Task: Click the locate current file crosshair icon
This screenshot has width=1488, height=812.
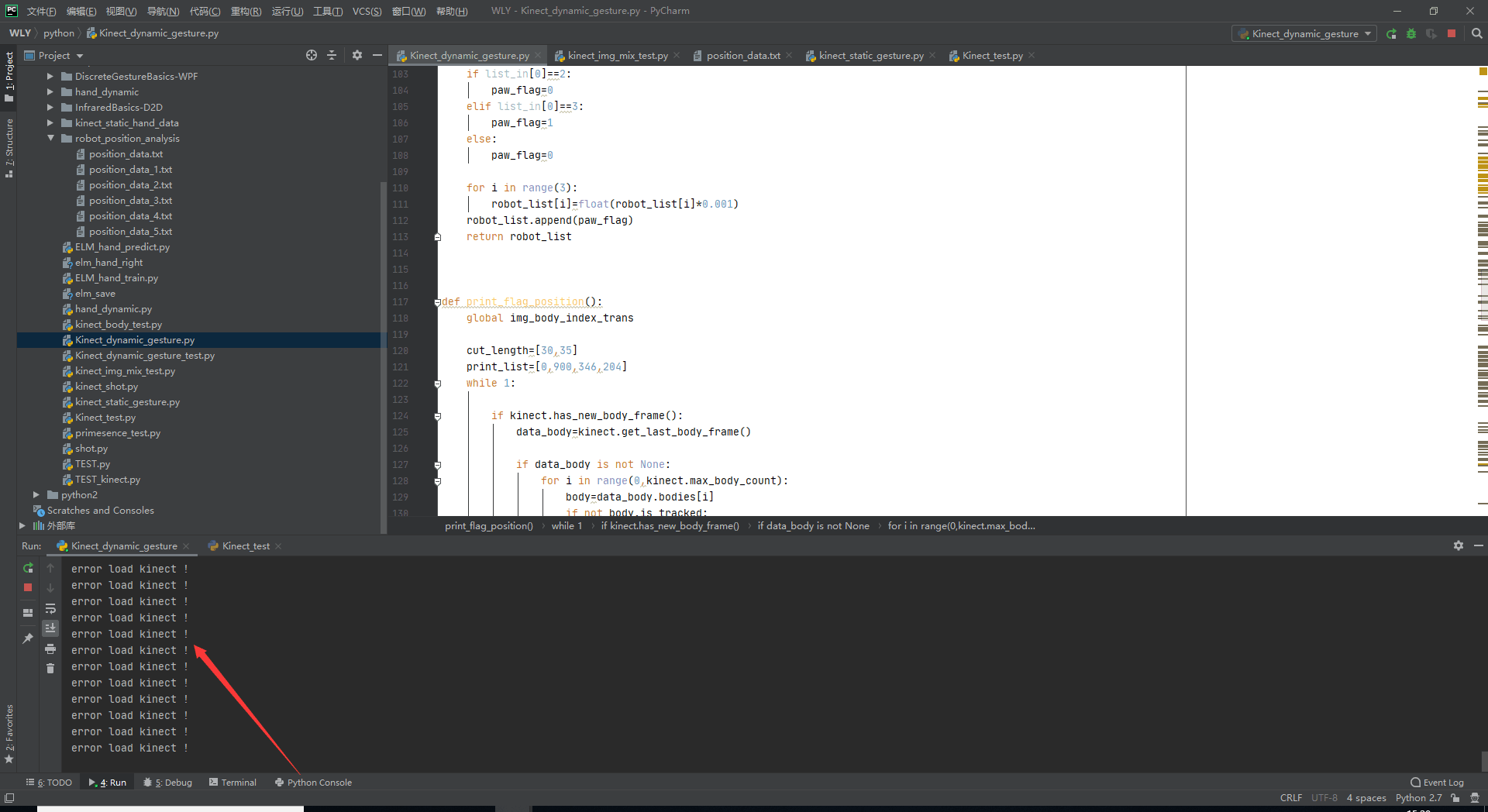Action: (312, 55)
